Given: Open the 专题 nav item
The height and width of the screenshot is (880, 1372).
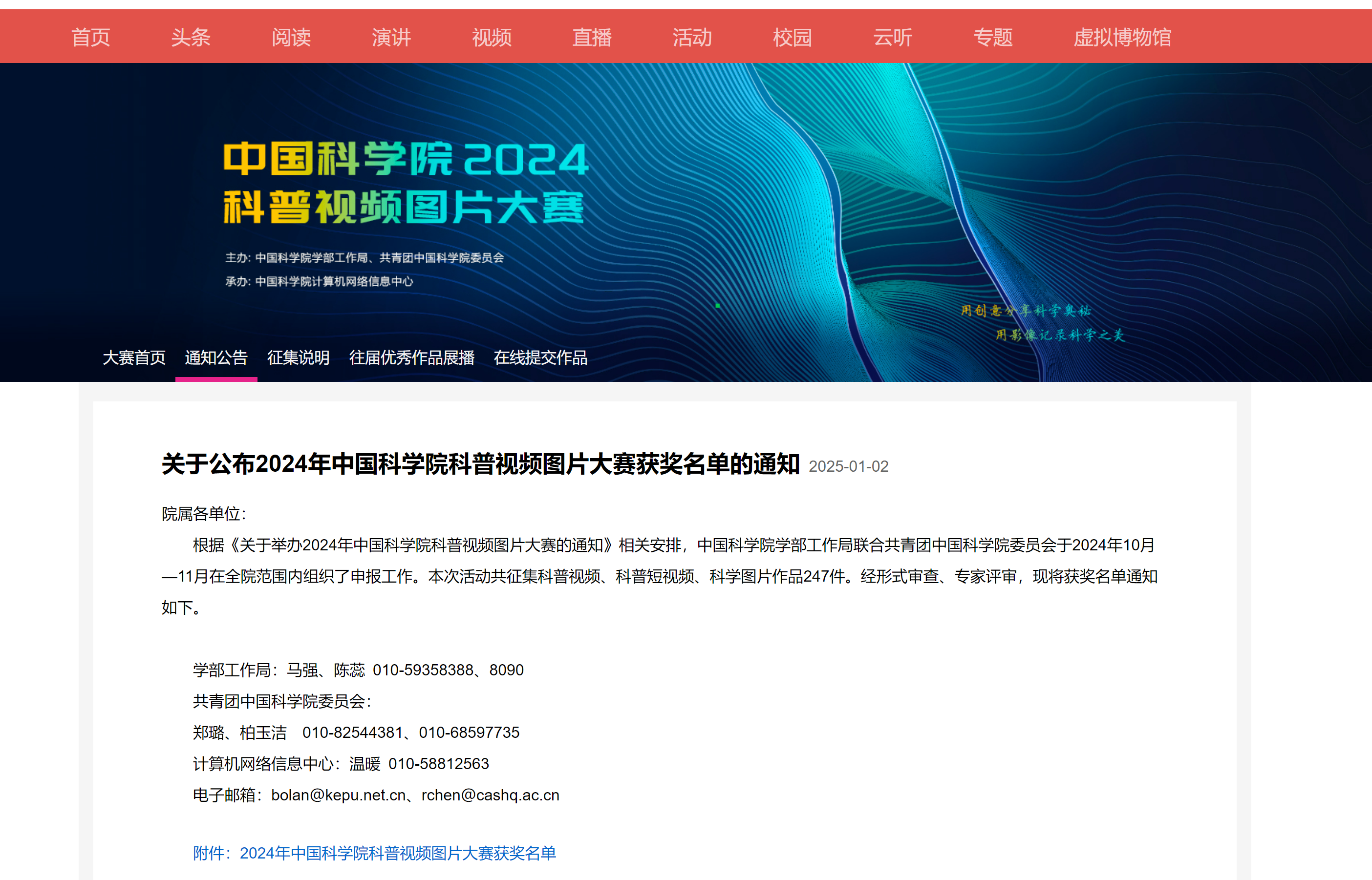Looking at the screenshot, I should 993,38.
